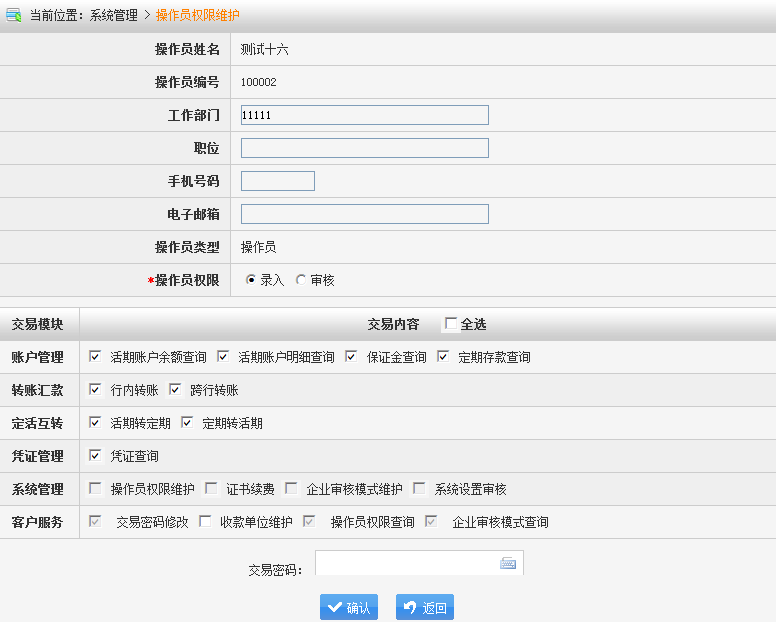
Task: Enable the 证书续费 checkbox
Action: pyautogui.click(x=211, y=488)
